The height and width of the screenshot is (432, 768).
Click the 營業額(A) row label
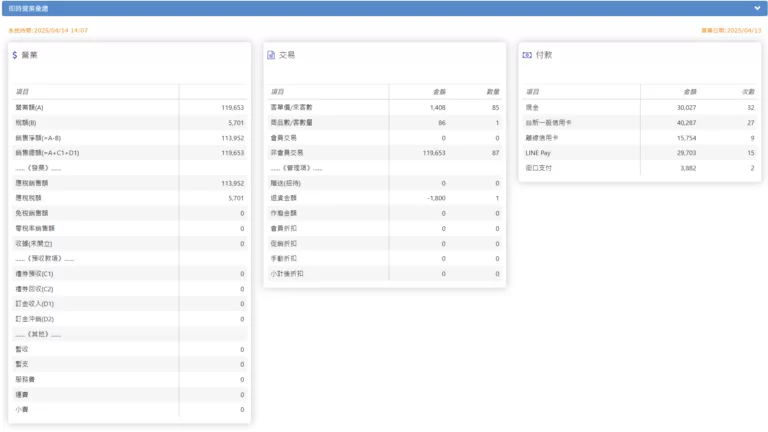(x=29, y=107)
